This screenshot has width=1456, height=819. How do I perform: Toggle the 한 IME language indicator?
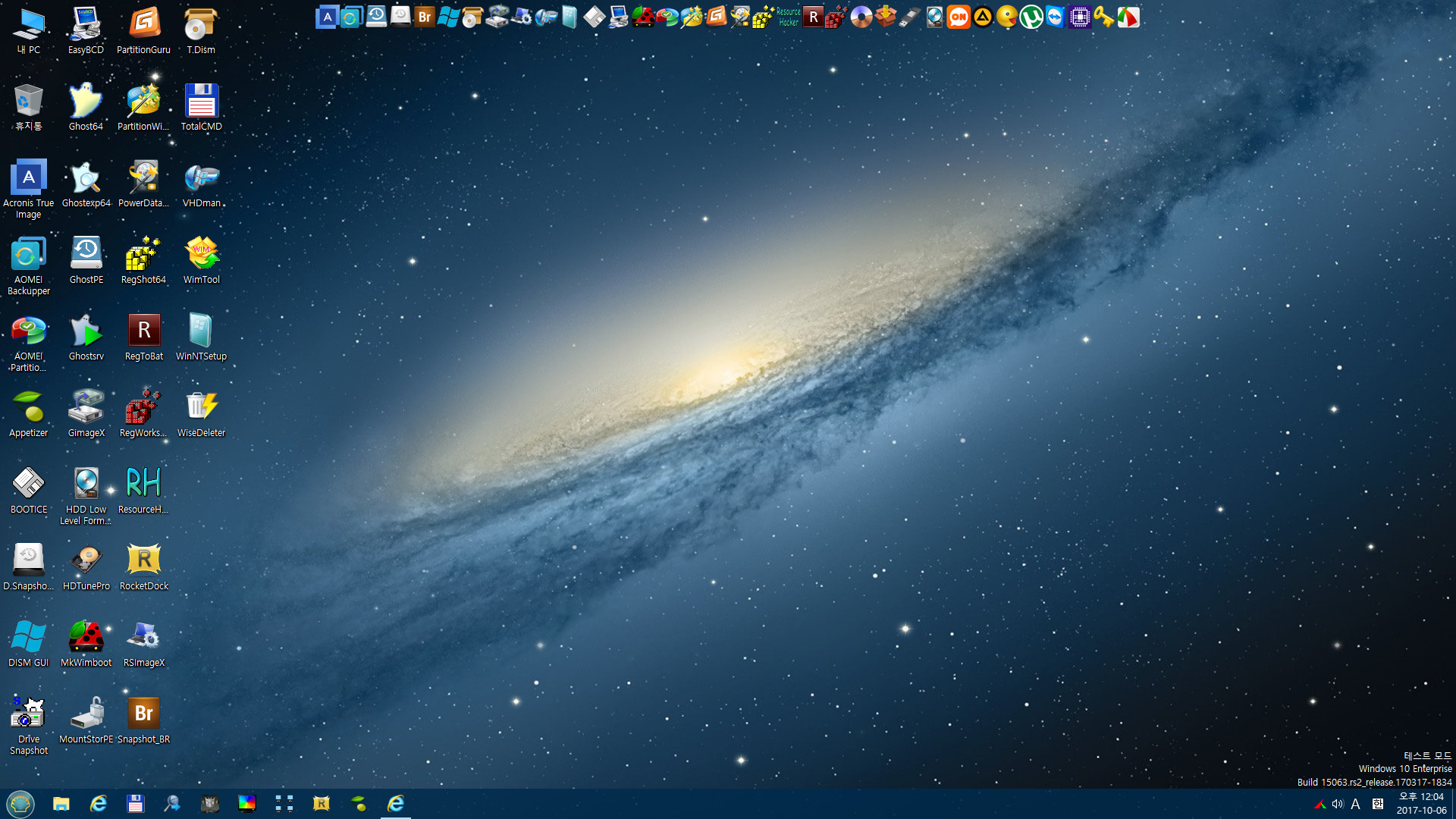pyautogui.click(x=1378, y=804)
